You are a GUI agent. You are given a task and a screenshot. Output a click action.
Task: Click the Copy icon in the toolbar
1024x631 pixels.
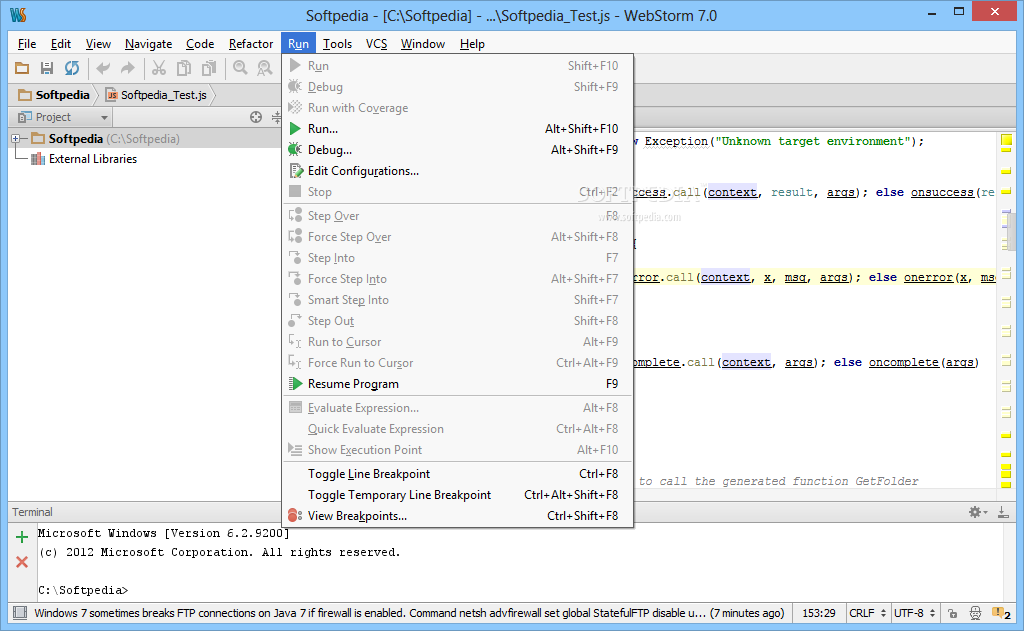point(184,68)
